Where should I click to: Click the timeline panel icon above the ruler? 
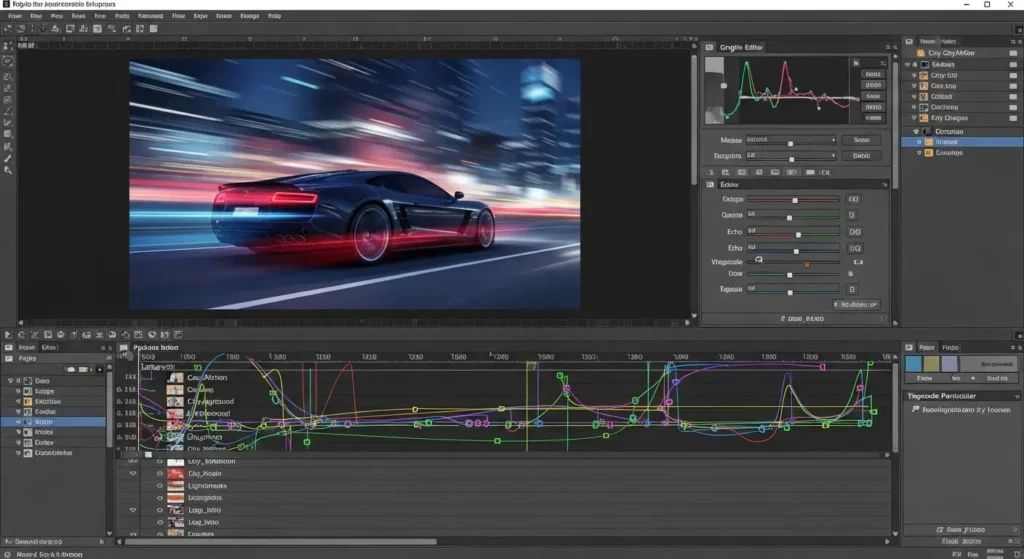coord(124,347)
